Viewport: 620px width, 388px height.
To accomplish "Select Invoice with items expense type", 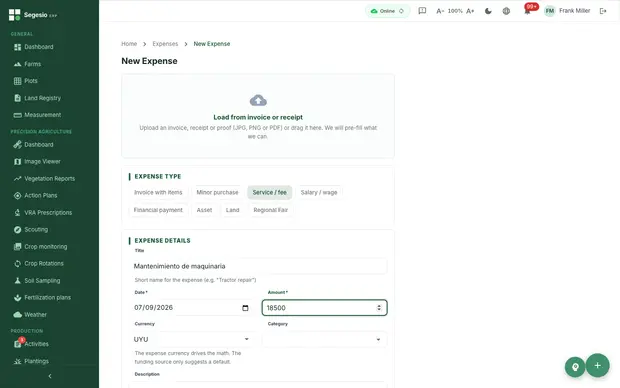I will coord(158,193).
